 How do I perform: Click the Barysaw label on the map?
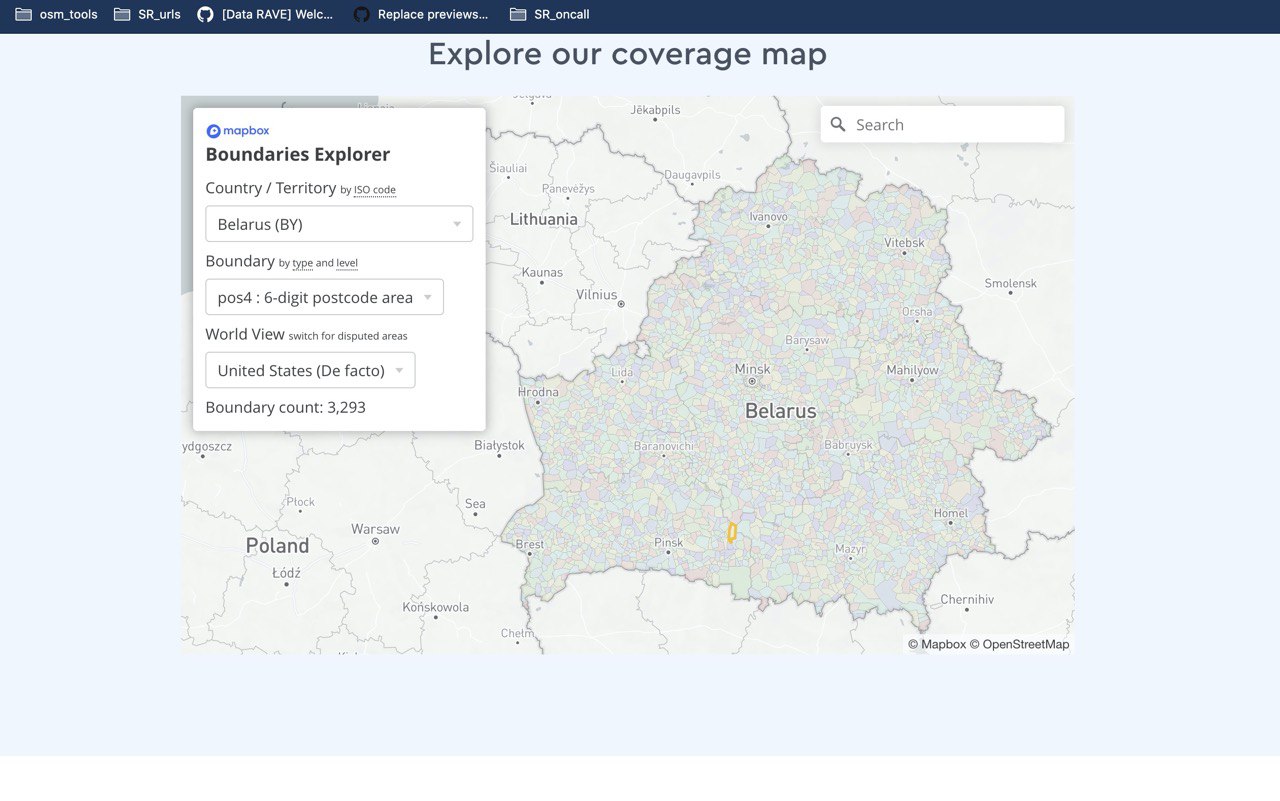click(x=807, y=341)
